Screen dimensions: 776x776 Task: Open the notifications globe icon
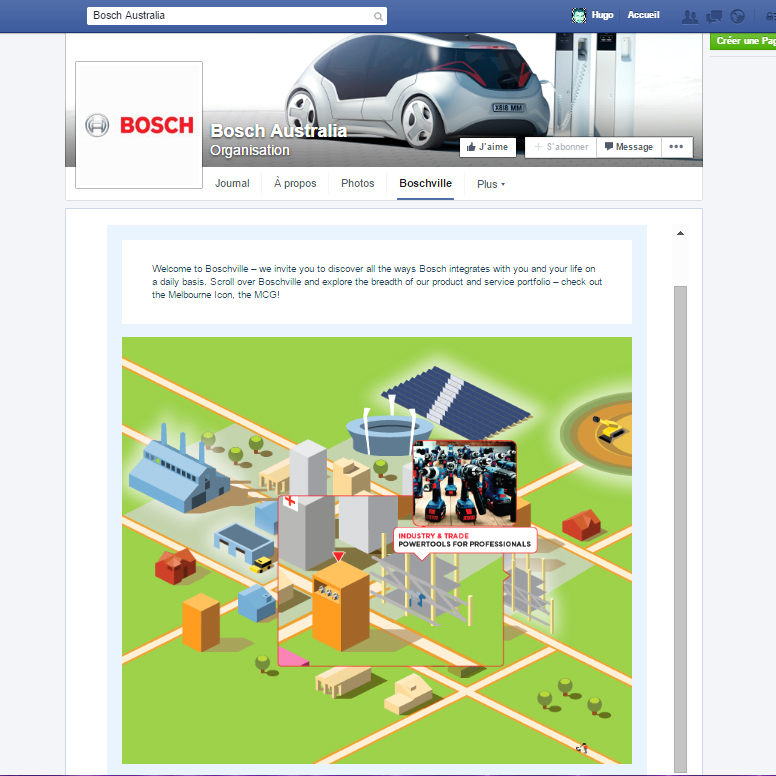tap(738, 16)
